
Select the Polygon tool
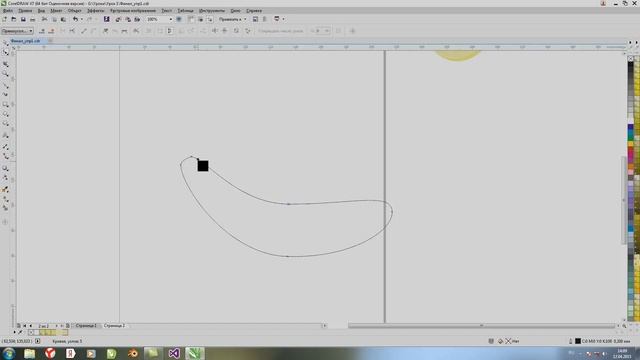click(5, 124)
